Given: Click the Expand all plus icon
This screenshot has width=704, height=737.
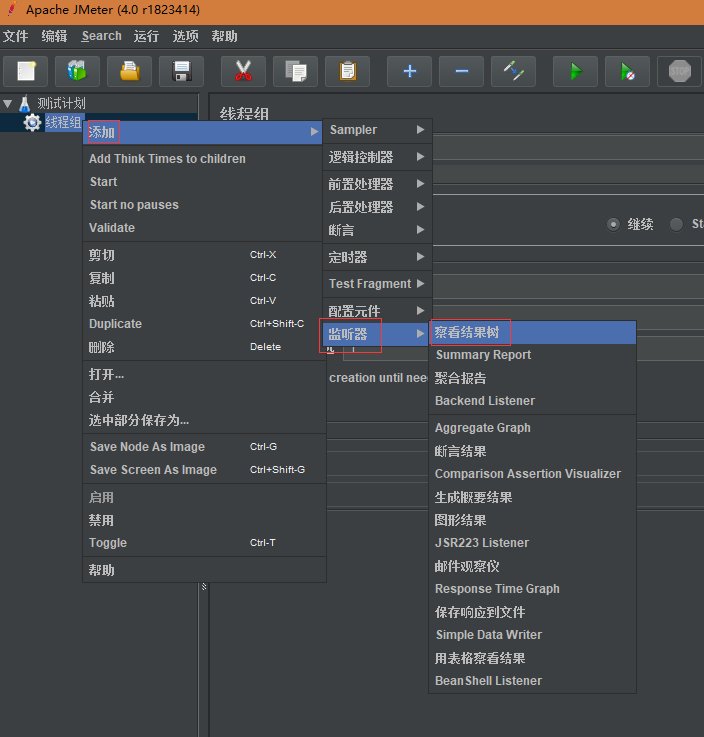Looking at the screenshot, I should click(410, 71).
